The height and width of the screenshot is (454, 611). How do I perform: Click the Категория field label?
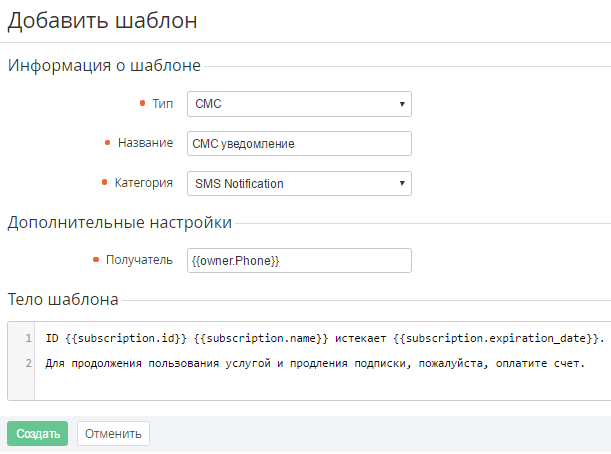point(144,183)
